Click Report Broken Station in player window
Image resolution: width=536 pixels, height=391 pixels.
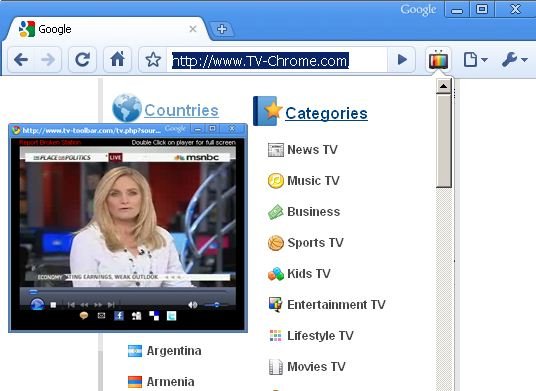(50, 142)
